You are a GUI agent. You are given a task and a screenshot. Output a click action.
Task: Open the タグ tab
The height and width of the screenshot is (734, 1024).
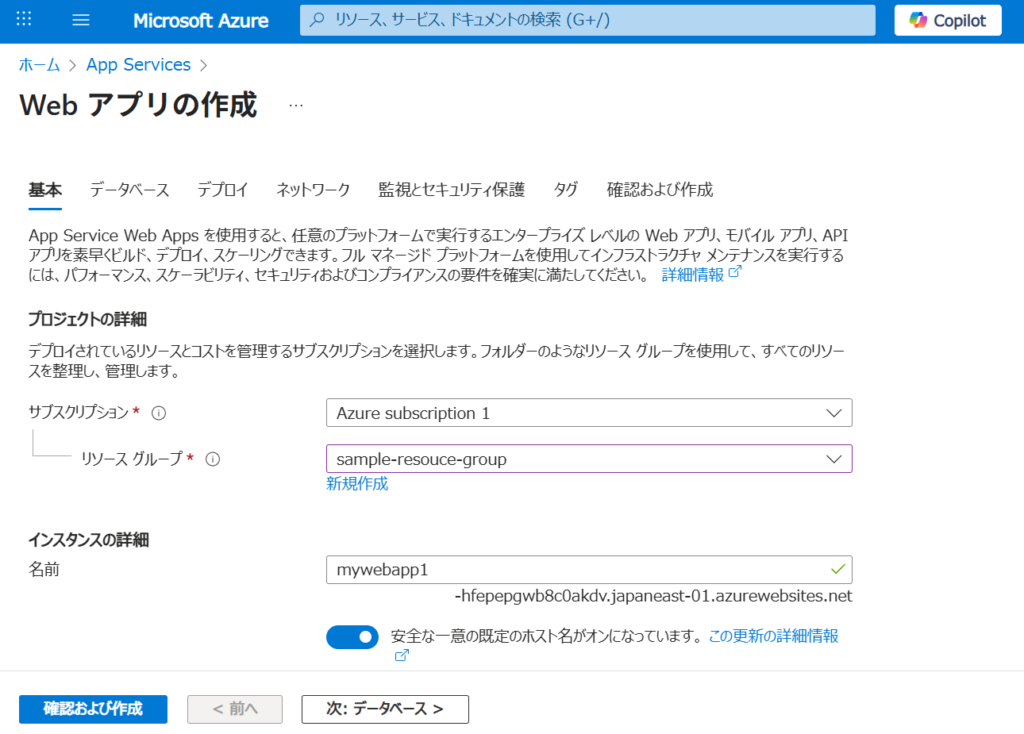click(x=566, y=190)
